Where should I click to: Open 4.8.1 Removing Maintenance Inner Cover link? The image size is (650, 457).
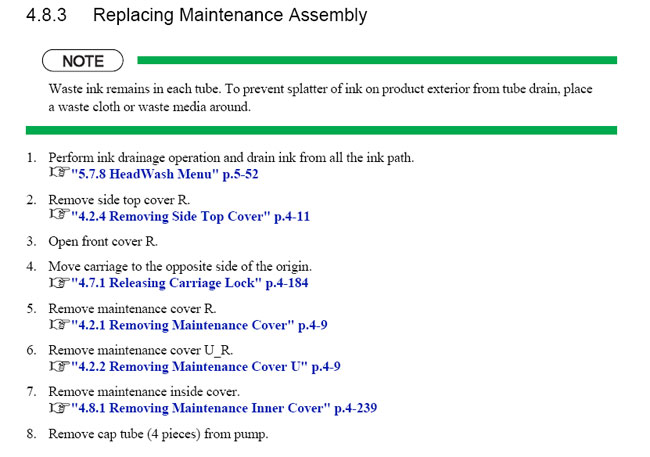[224, 408]
